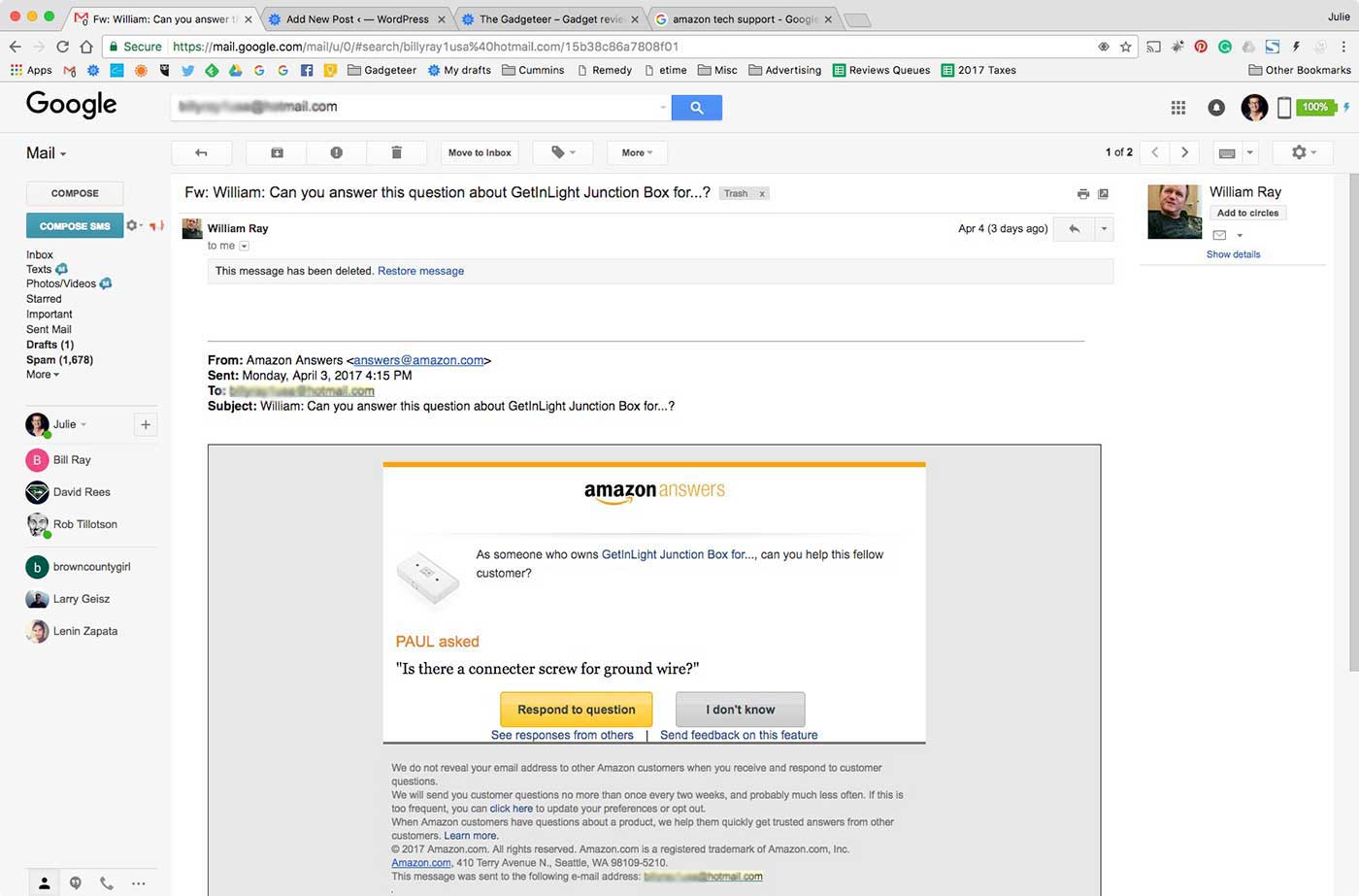Click the keyboard input tools icon
Image resolution: width=1359 pixels, height=896 pixels.
coord(1228,152)
